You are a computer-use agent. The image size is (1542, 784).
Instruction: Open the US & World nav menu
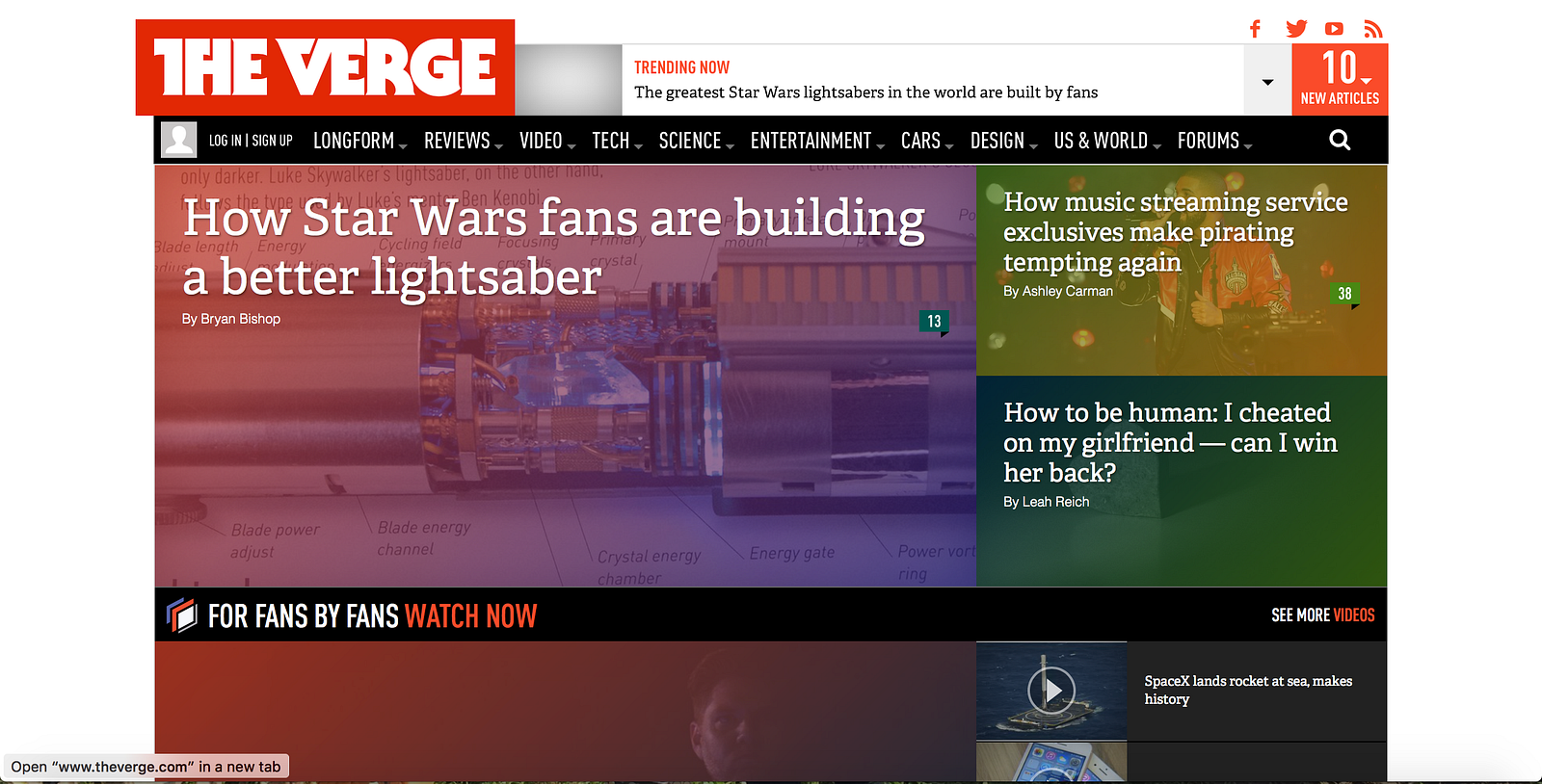(x=1107, y=141)
